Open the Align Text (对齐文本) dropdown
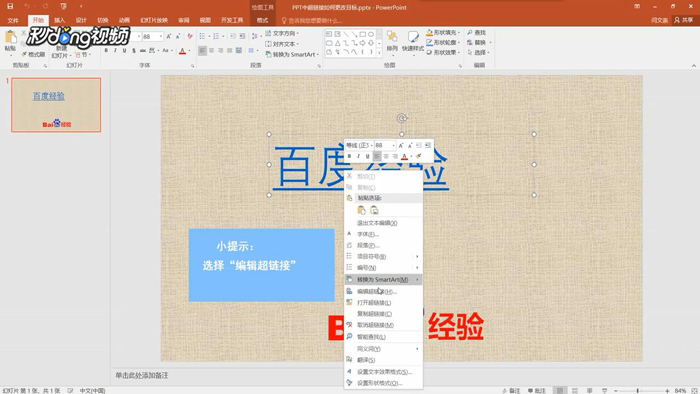Screen dimensions: 700x394 [x=282, y=44]
